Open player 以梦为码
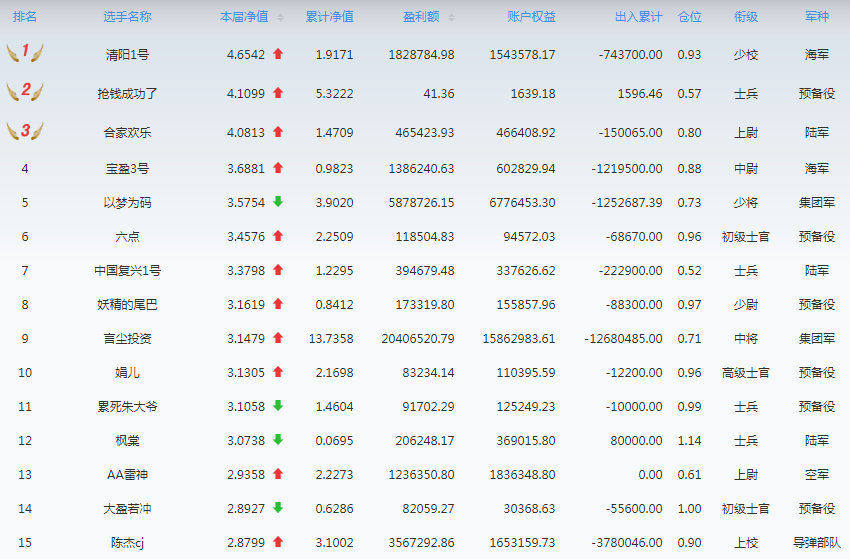The image size is (850, 559). (127, 203)
